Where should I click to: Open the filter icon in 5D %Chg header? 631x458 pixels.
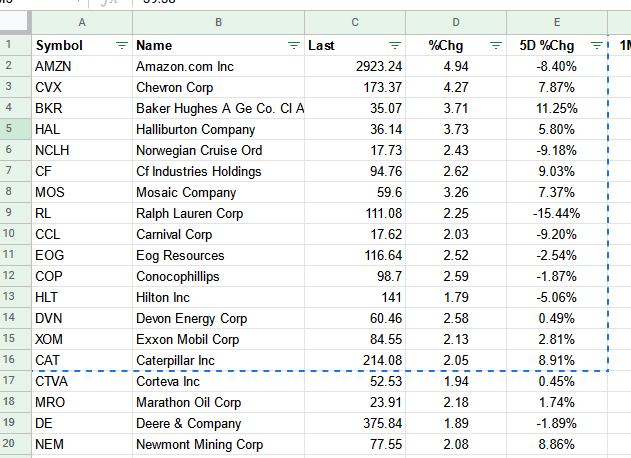tap(597, 45)
